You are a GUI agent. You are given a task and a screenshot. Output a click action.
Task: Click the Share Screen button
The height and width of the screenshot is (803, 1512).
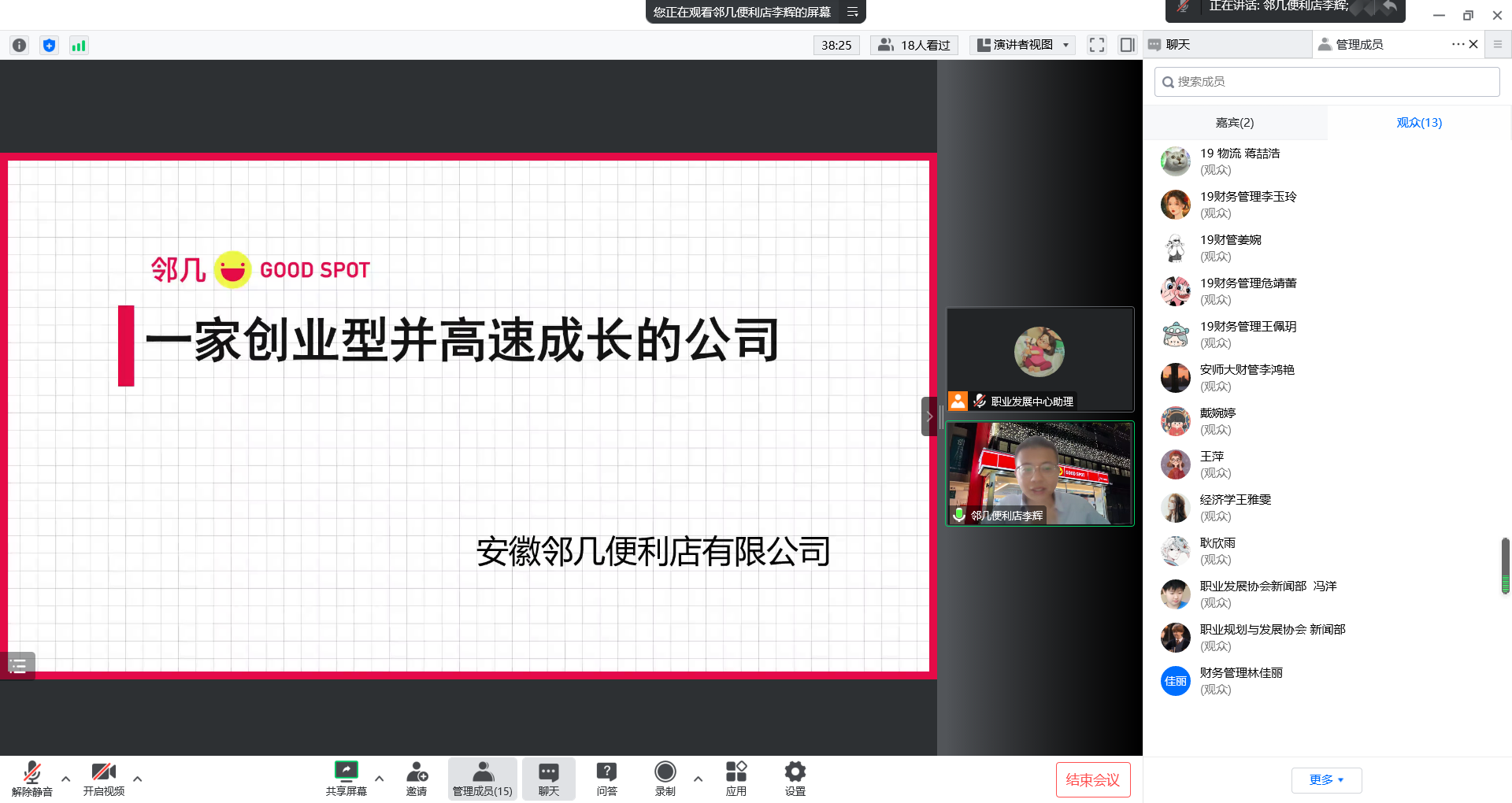click(346, 778)
